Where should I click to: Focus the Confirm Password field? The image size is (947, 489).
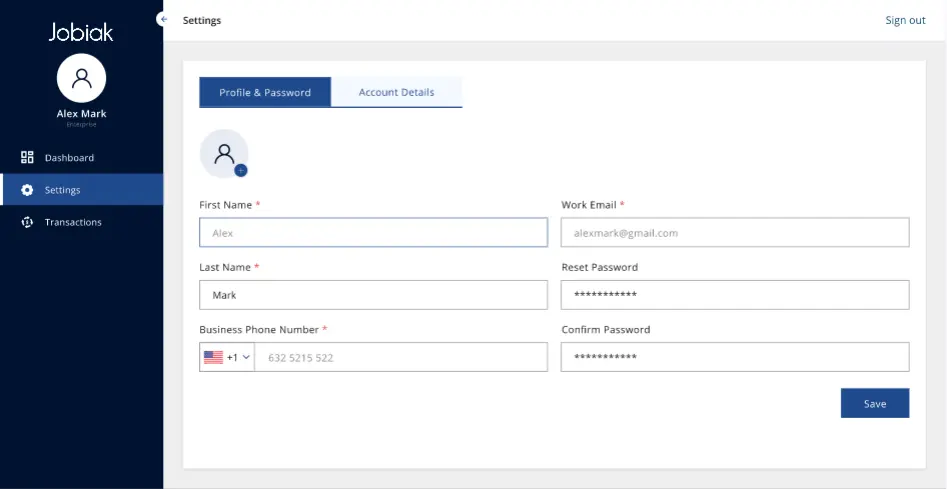click(735, 357)
